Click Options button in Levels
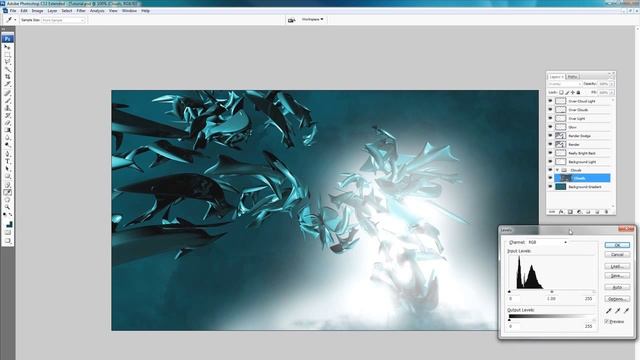This screenshot has width=640, height=360. [x=617, y=299]
